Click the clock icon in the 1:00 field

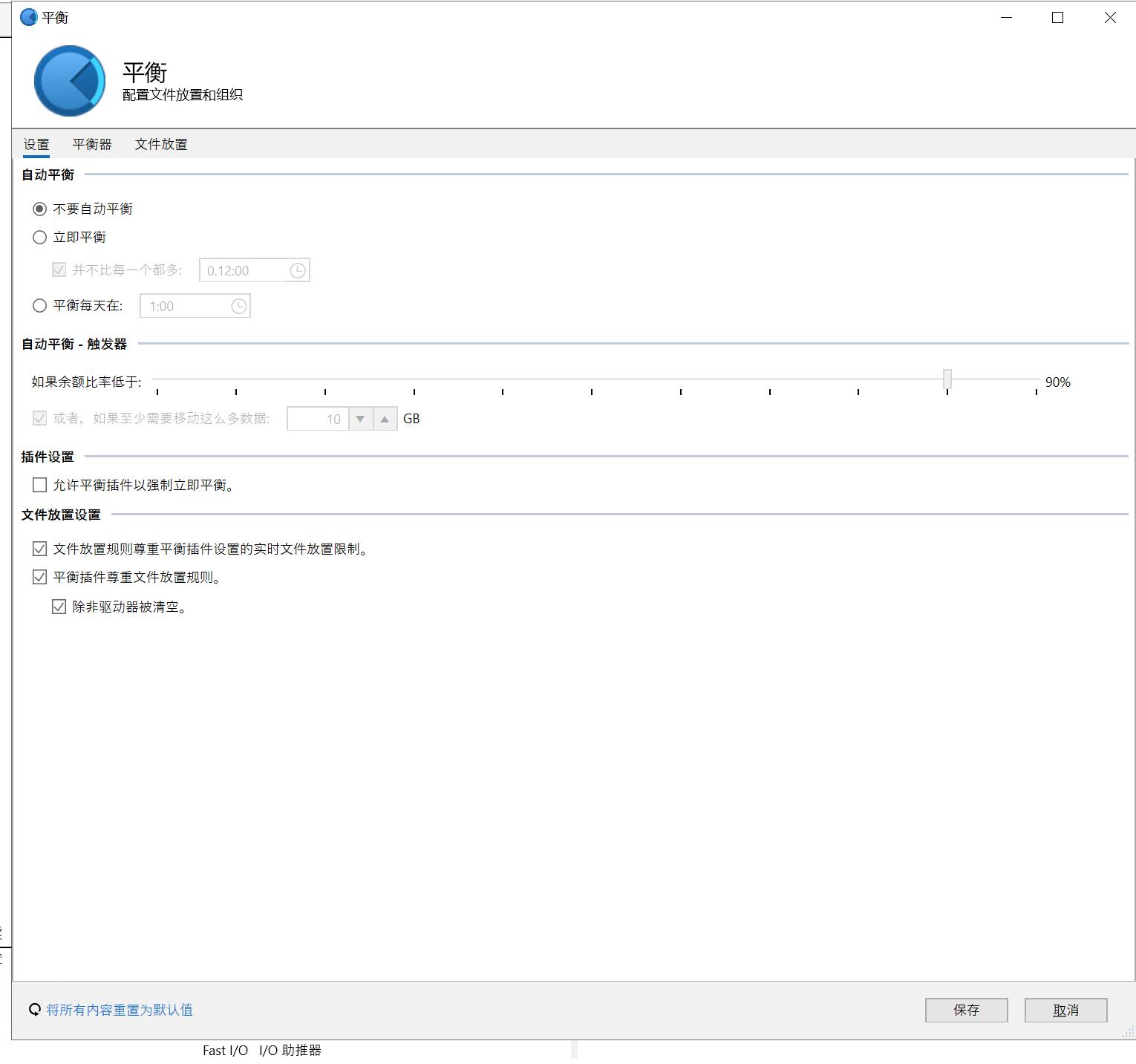click(x=238, y=306)
